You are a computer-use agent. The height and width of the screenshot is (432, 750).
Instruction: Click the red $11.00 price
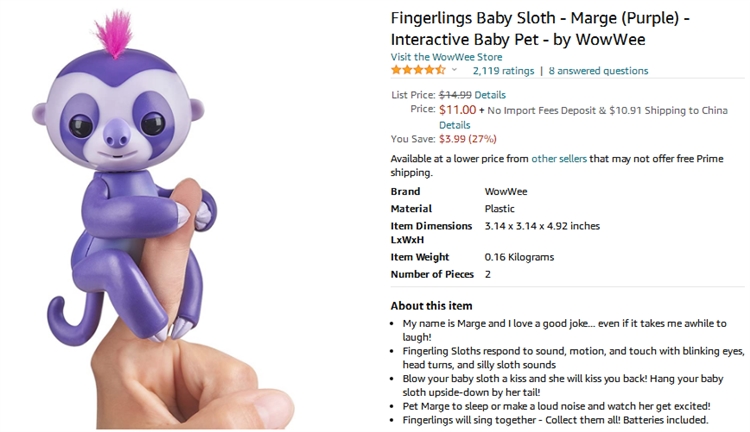(x=457, y=109)
